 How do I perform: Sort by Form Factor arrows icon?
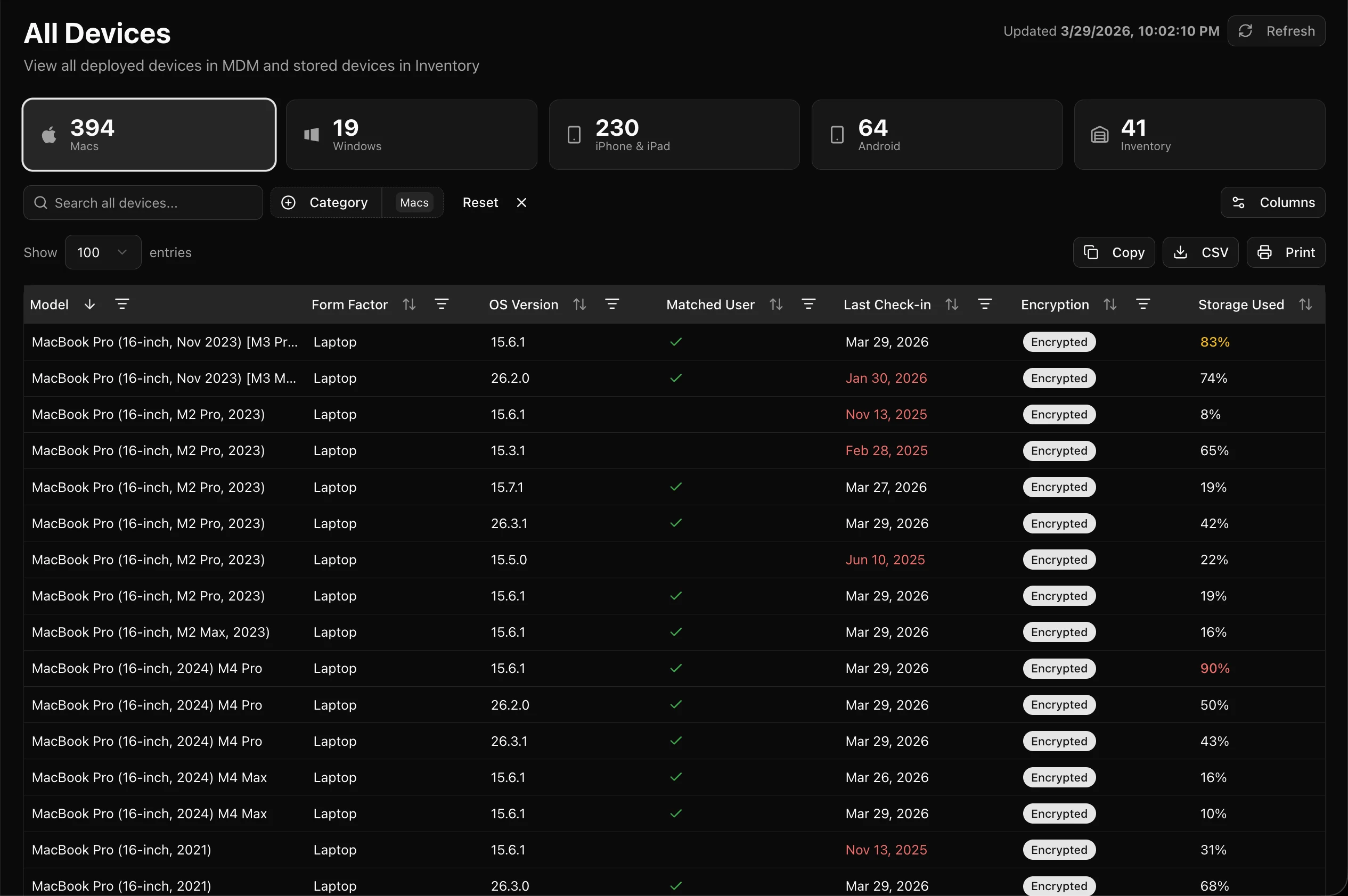click(x=410, y=305)
